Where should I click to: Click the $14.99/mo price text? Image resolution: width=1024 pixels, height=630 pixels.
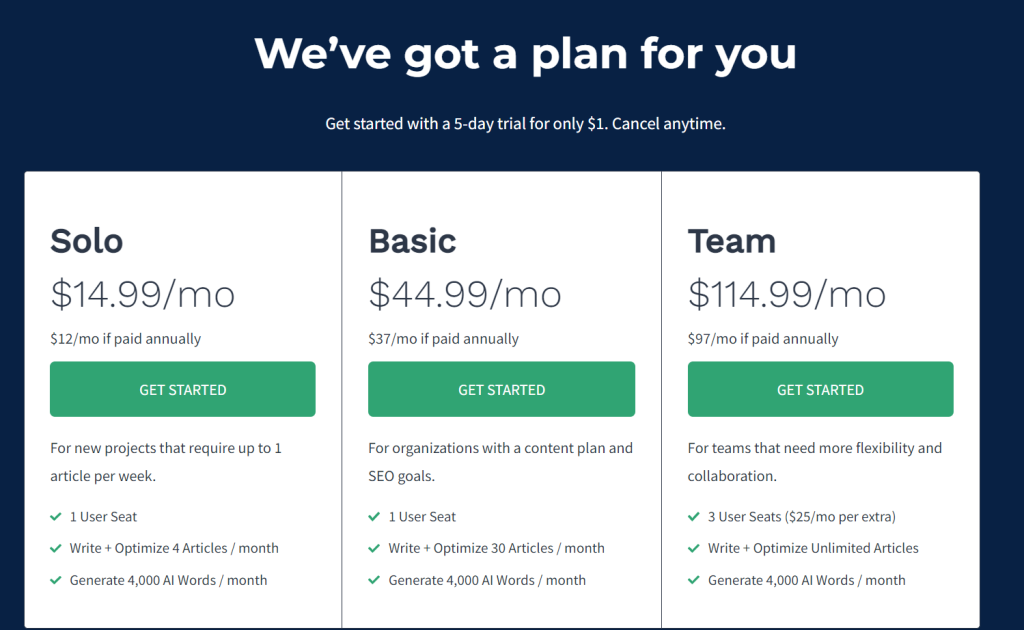point(142,294)
